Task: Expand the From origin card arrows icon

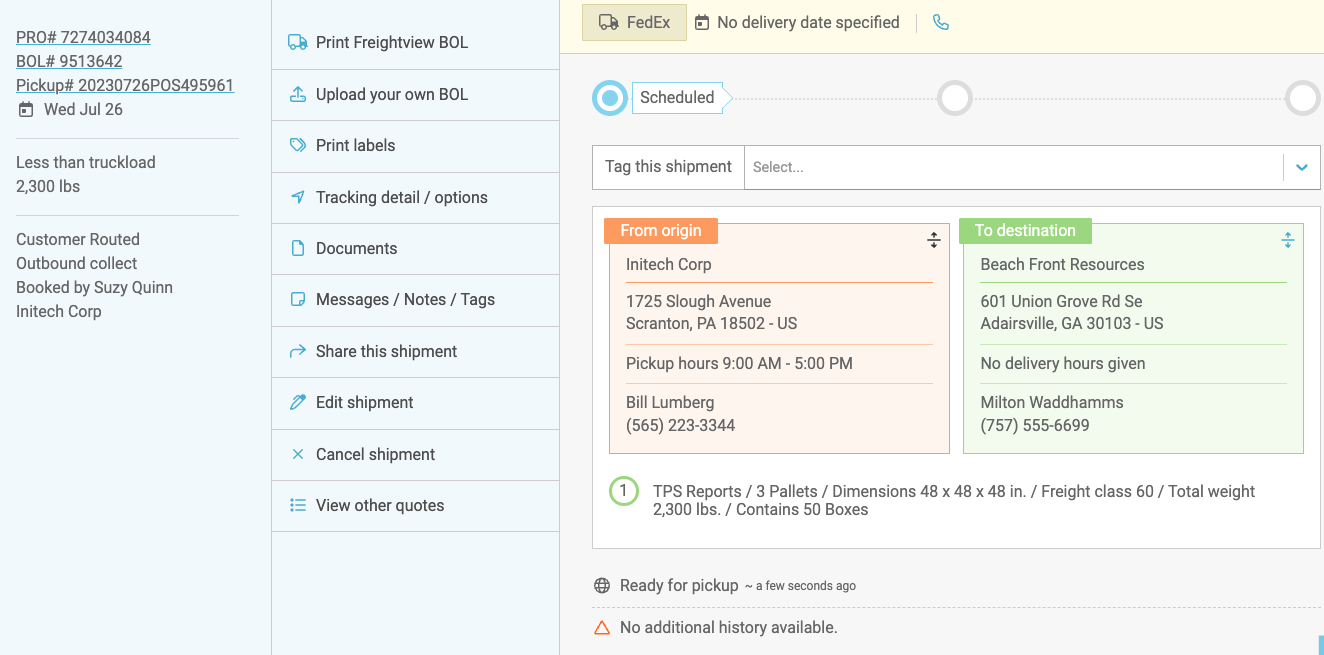Action: point(933,240)
